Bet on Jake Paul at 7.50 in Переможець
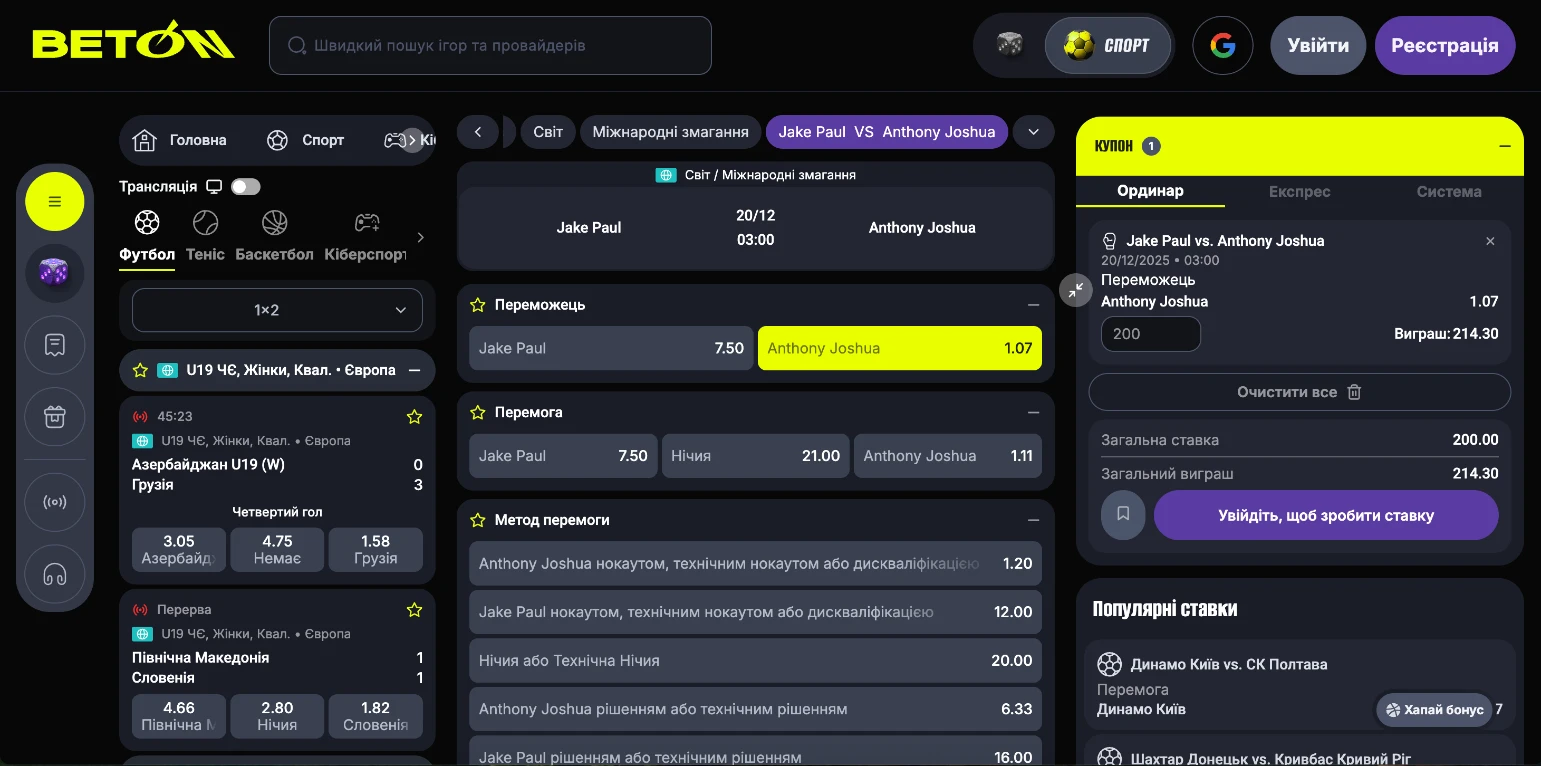The image size is (1541, 766). [611, 348]
